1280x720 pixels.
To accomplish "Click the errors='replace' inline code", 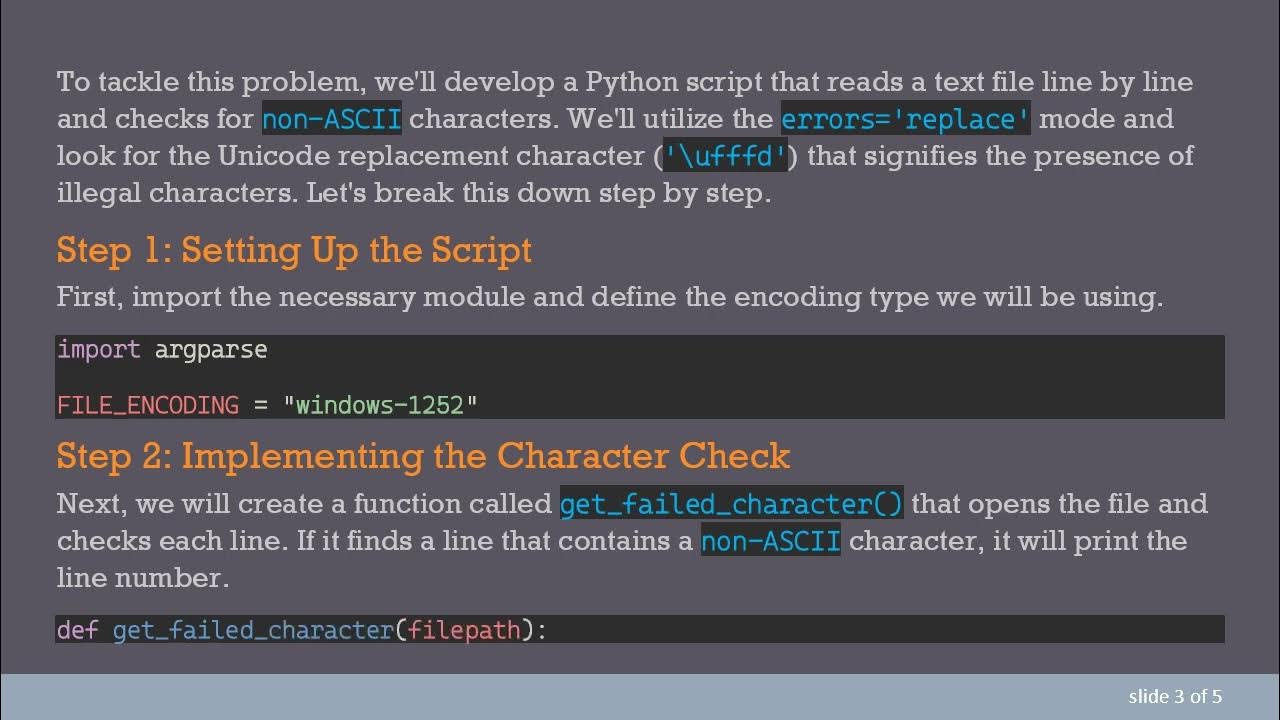I will pos(905,120).
